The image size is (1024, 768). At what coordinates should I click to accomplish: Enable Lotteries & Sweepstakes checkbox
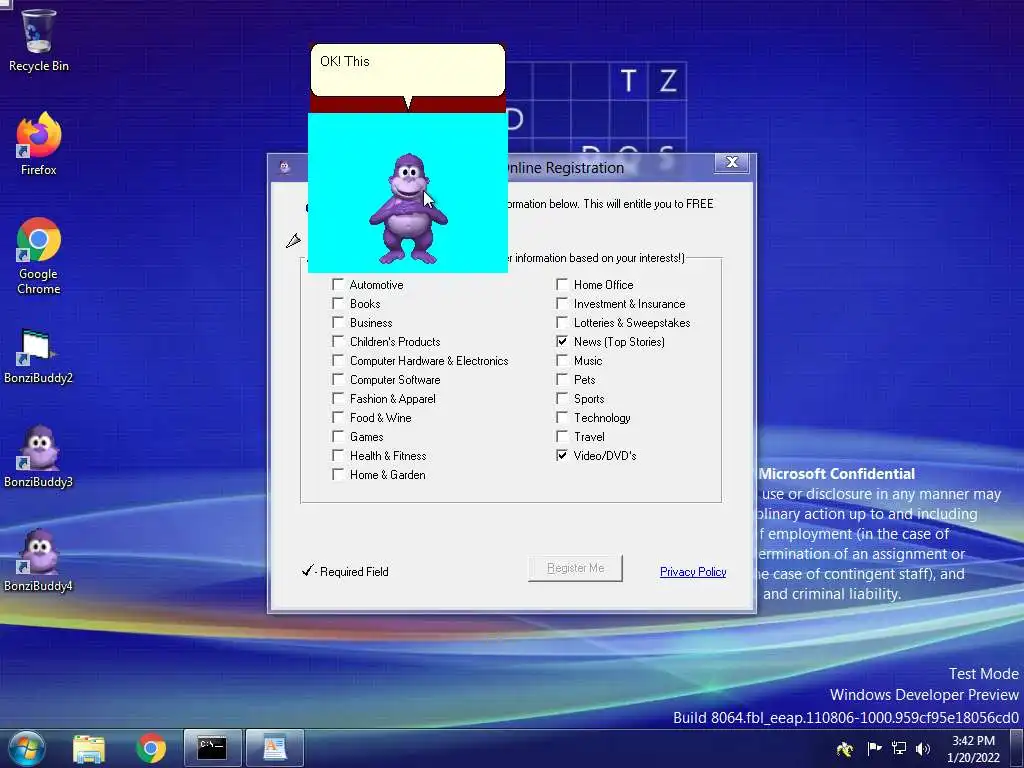562,322
